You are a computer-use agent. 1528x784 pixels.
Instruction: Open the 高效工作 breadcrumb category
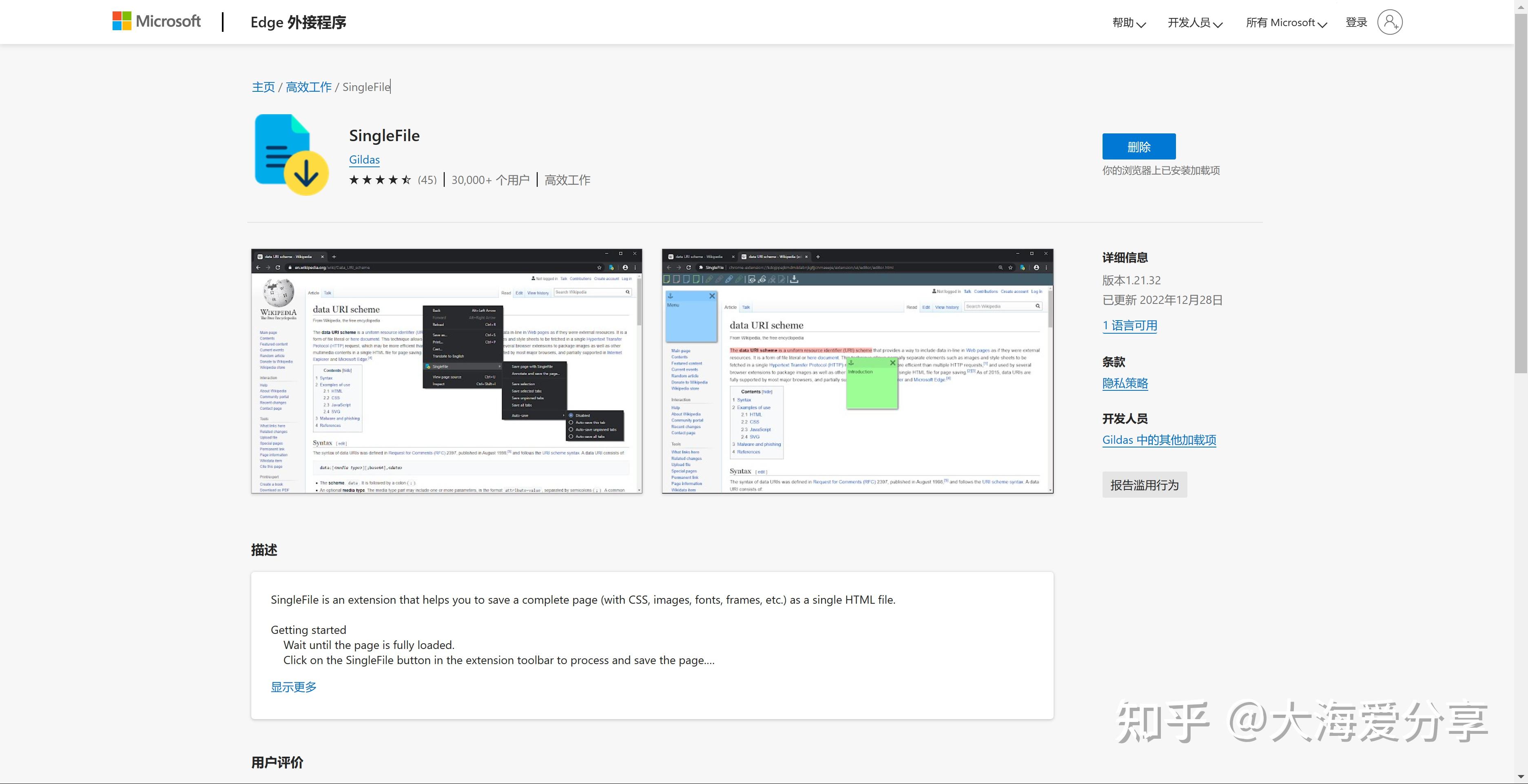pyautogui.click(x=308, y=87)
